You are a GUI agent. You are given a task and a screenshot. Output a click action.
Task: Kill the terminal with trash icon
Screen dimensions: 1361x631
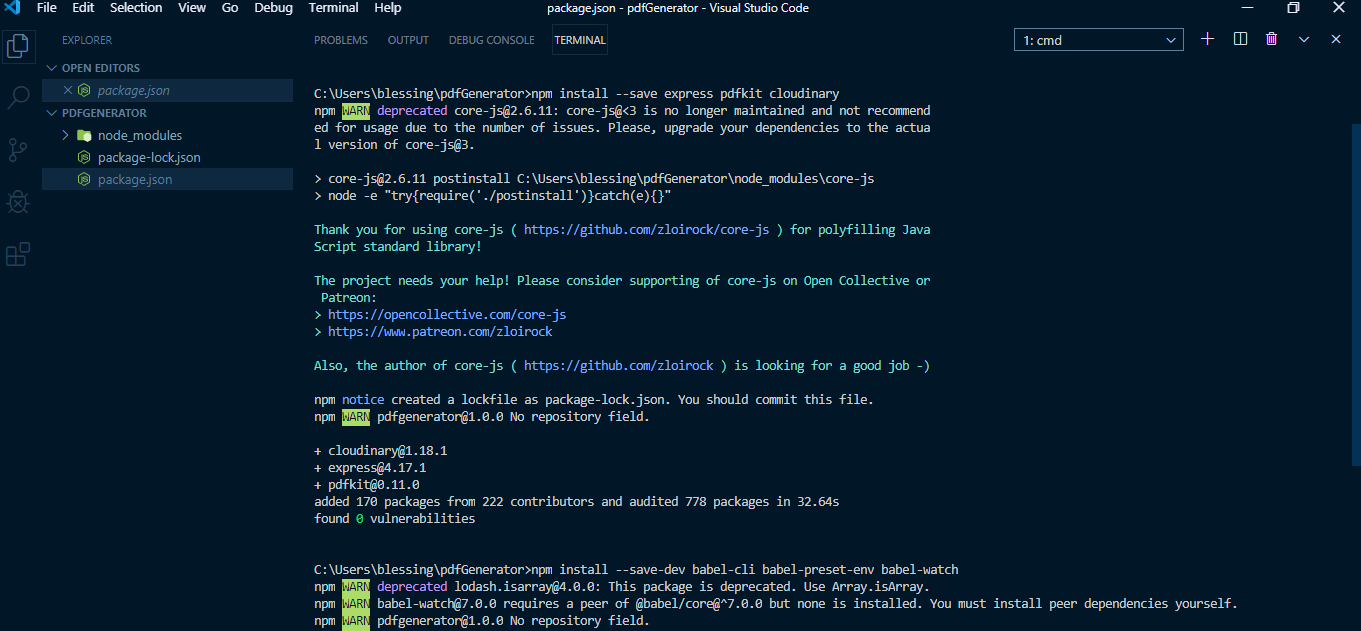pos(1271,39)
